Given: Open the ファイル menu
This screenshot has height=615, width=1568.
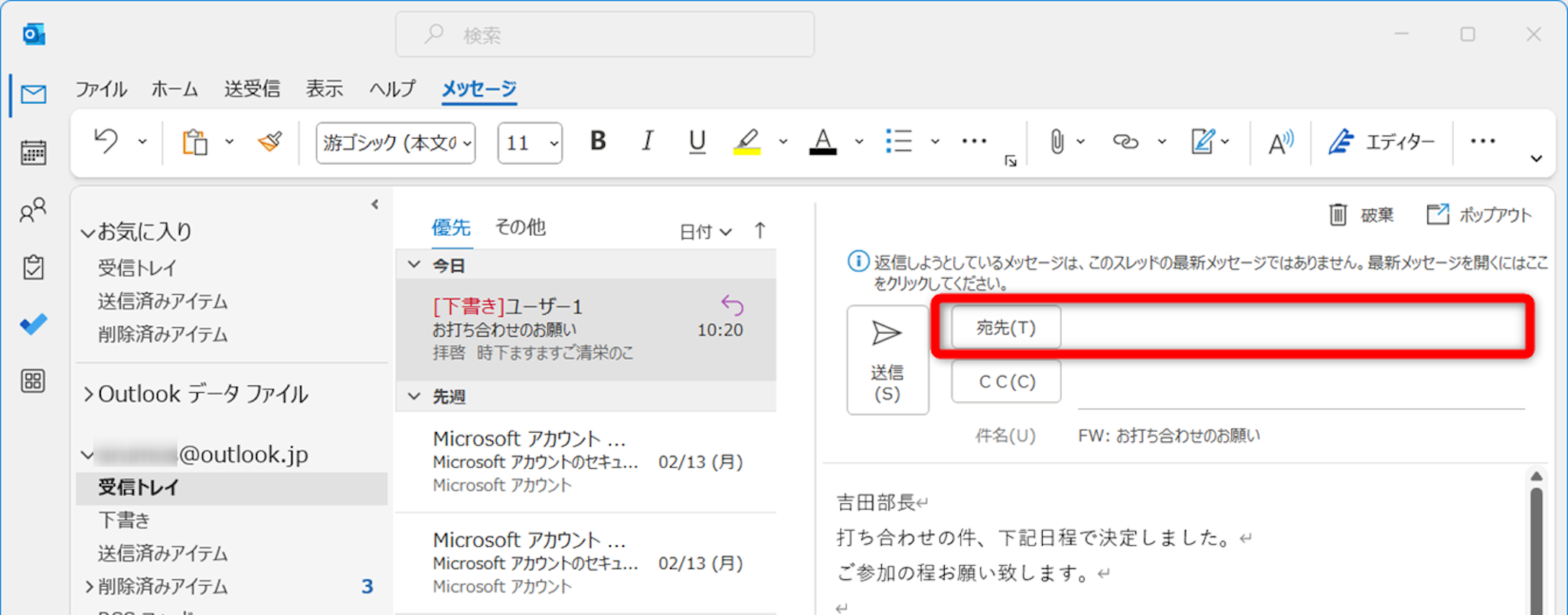Looking at the screenshot, I should coord(100,89).
